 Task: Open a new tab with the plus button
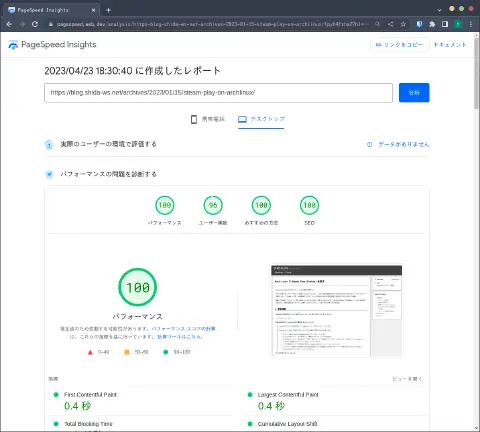tap(108, 10)
